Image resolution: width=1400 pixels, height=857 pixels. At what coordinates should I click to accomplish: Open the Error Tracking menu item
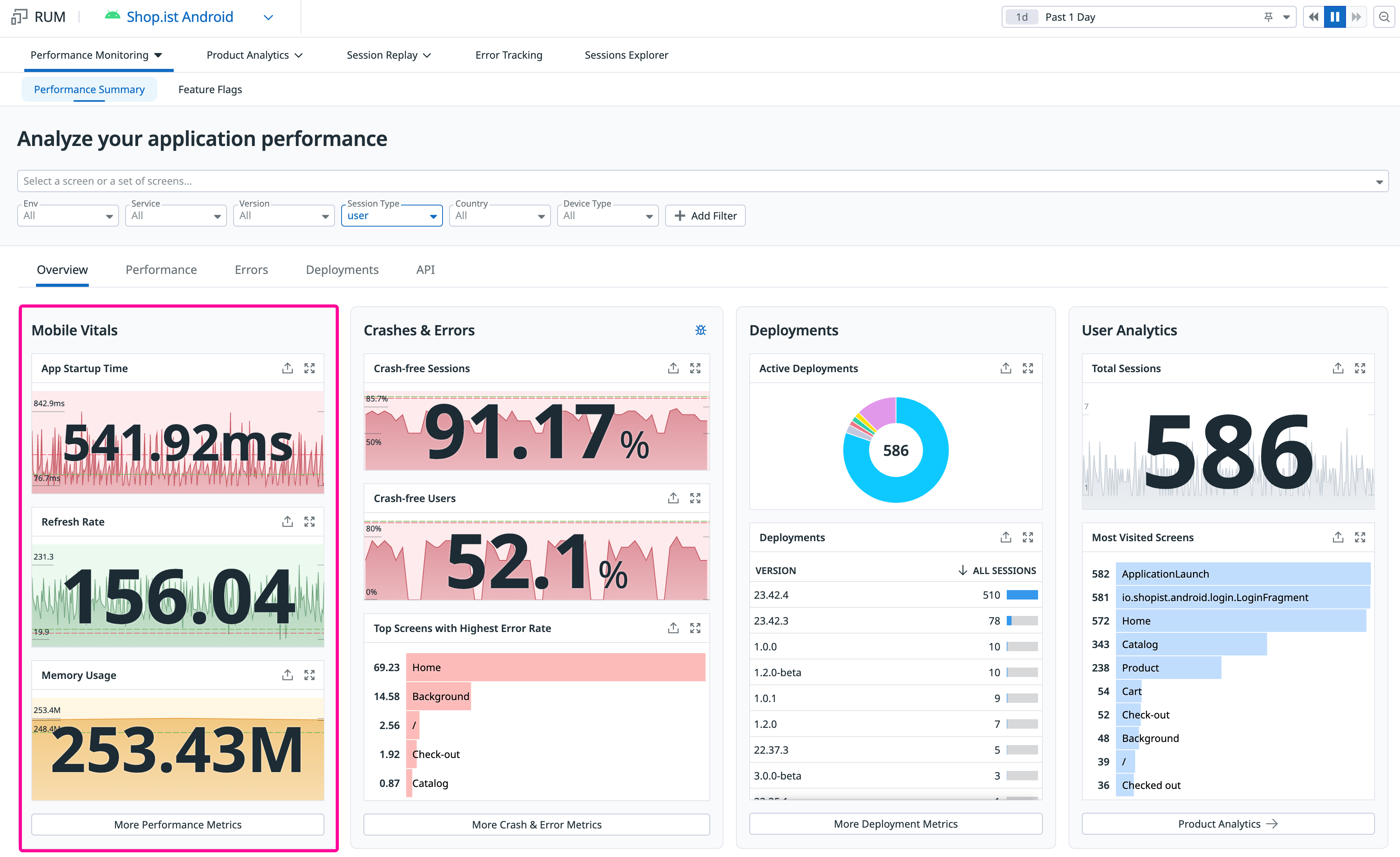click(509, 55)
